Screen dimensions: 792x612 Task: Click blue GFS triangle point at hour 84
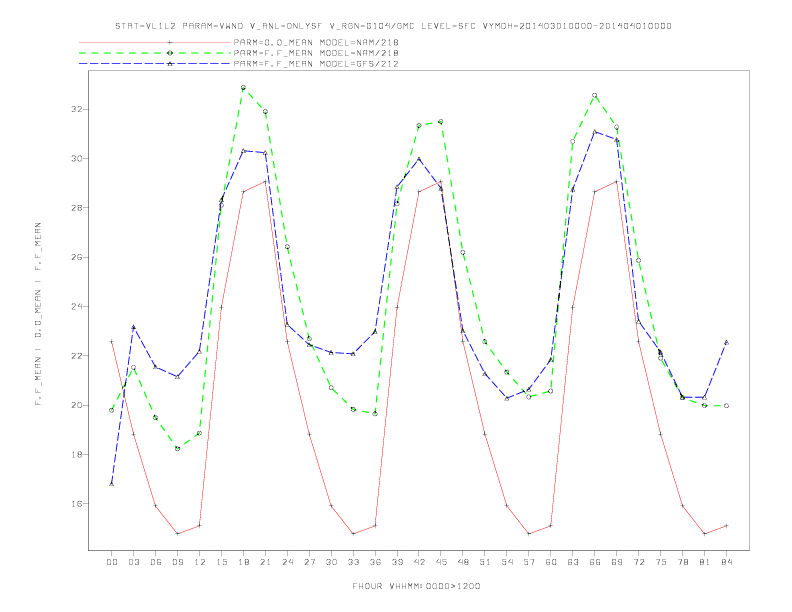click(726, 342)
